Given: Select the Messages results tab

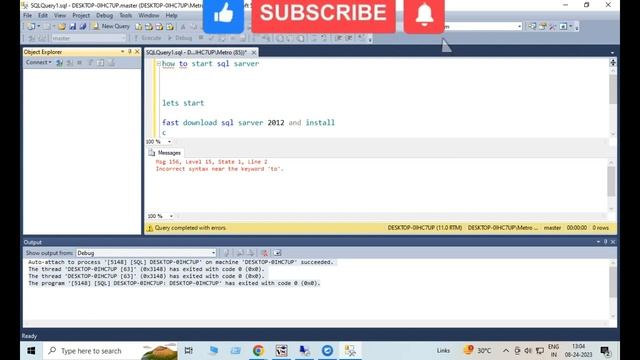Looking at the screenshot, I should pos(165,153).
